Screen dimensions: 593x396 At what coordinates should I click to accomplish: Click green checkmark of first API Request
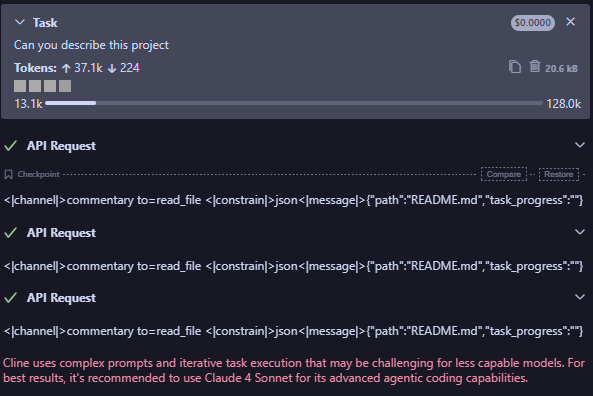point(11,146)
